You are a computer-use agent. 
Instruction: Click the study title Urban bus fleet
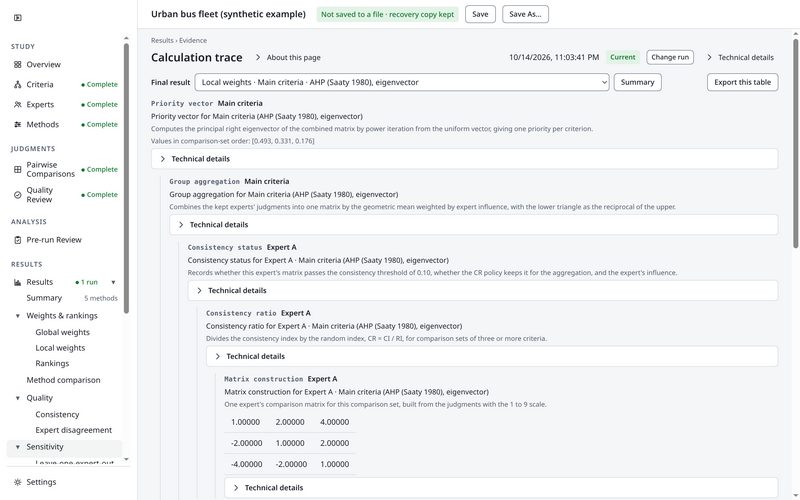coord(228,14)
